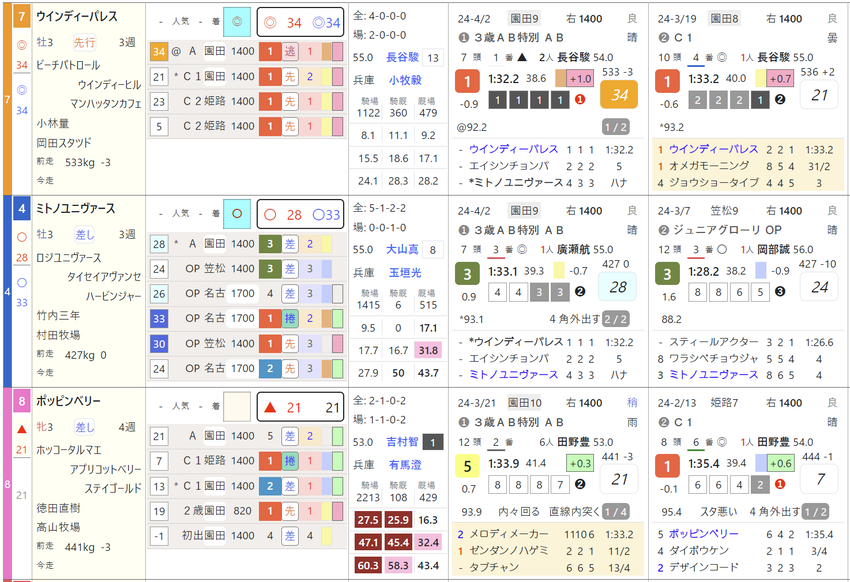The width and height of the screenshot is (850, 582).
Task: Click the cyan ◎ mark box for ウインディーパレス
Action: [x=237, y=22]
